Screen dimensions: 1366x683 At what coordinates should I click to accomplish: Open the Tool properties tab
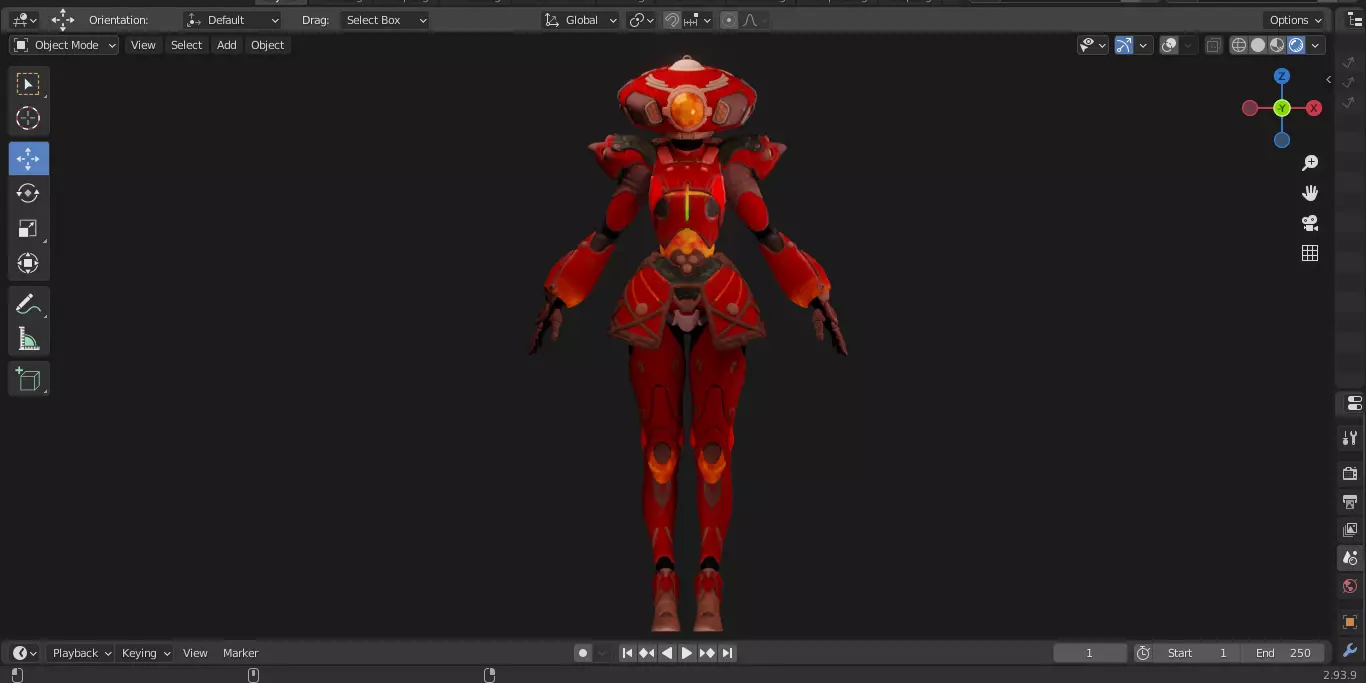click(1350, 438)
